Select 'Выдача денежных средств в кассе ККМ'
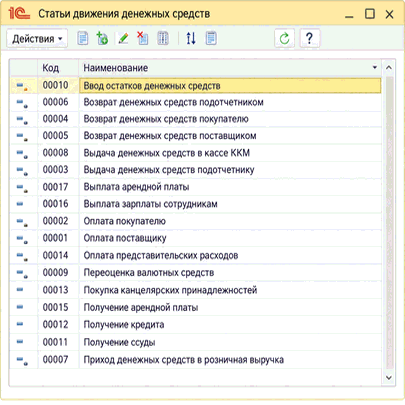 (x=230, y=153)
